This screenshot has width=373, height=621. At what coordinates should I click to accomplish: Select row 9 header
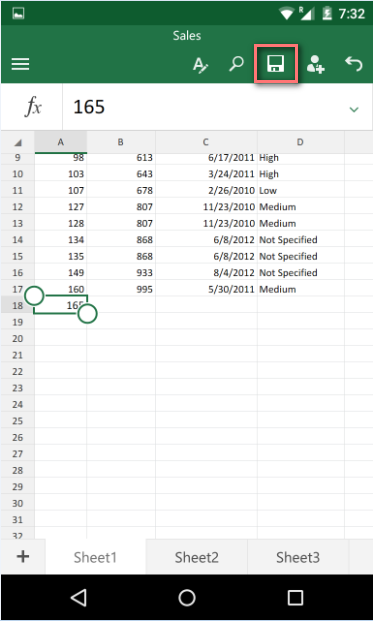[x=17, y=158]
